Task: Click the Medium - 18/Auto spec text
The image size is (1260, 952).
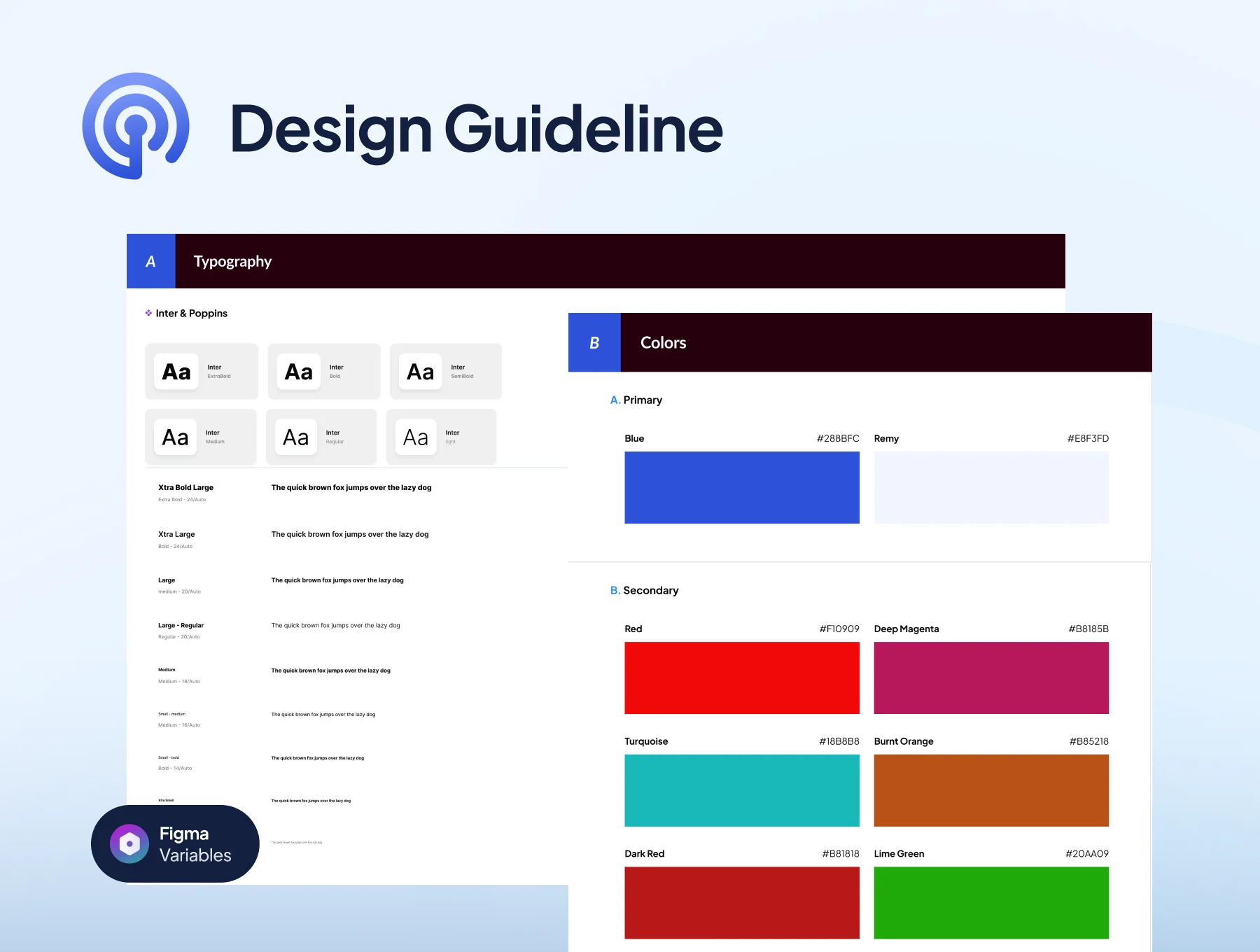Action: pyautogui.click(x=179, y=681)
